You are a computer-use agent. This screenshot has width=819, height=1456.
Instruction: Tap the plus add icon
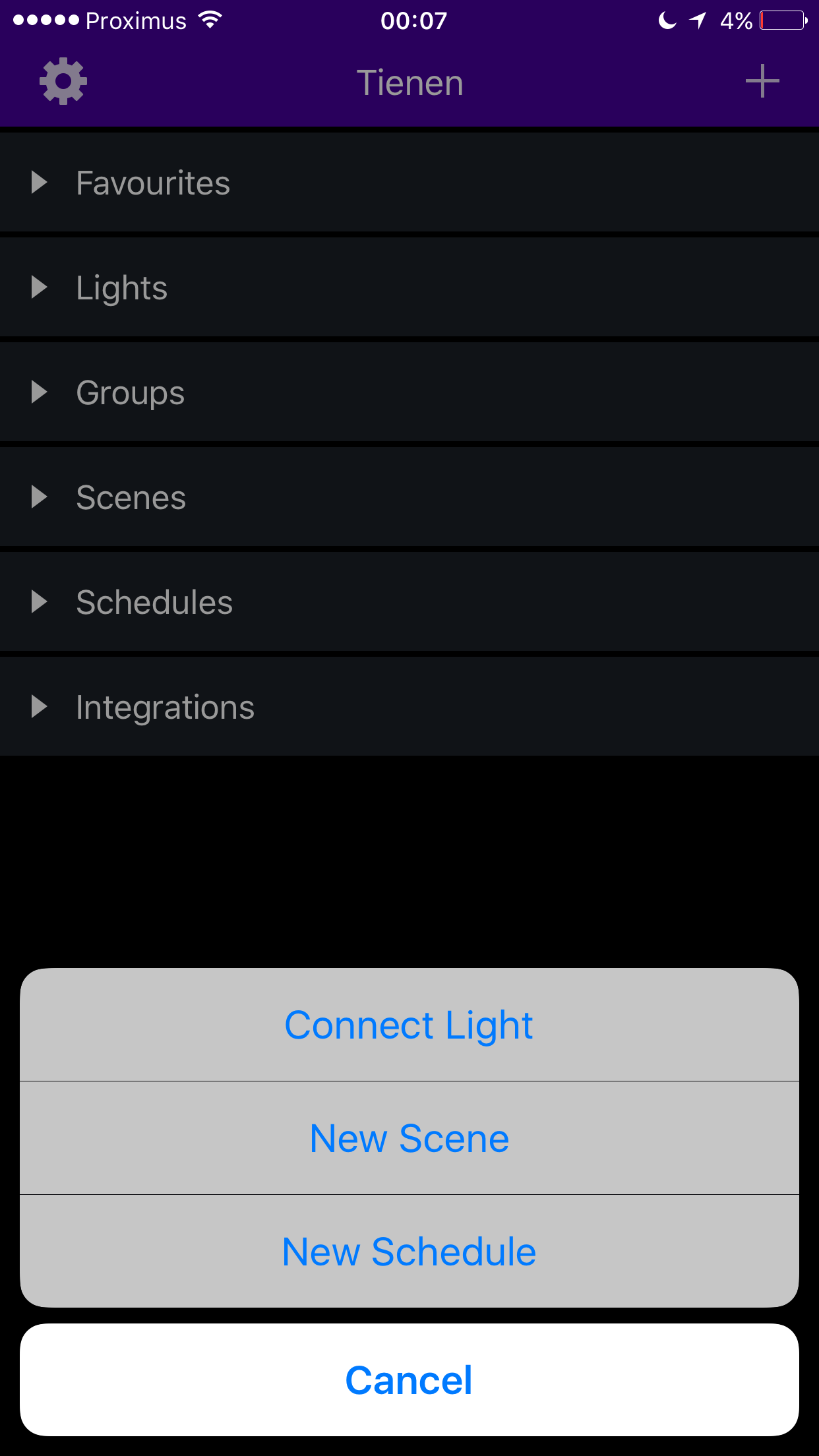[762, 81]
